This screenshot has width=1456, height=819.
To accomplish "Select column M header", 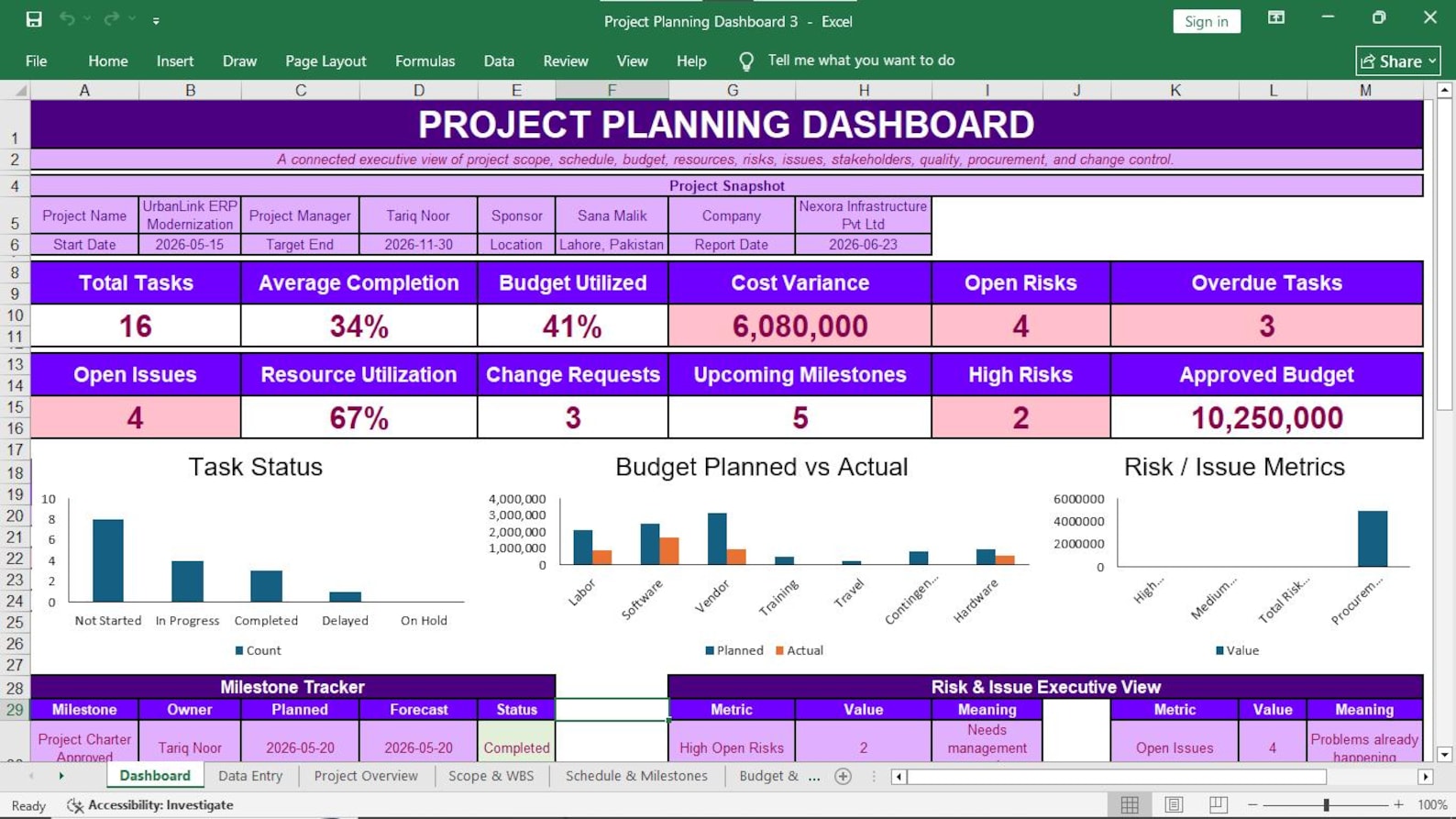I will click(x=1365, y=90).
